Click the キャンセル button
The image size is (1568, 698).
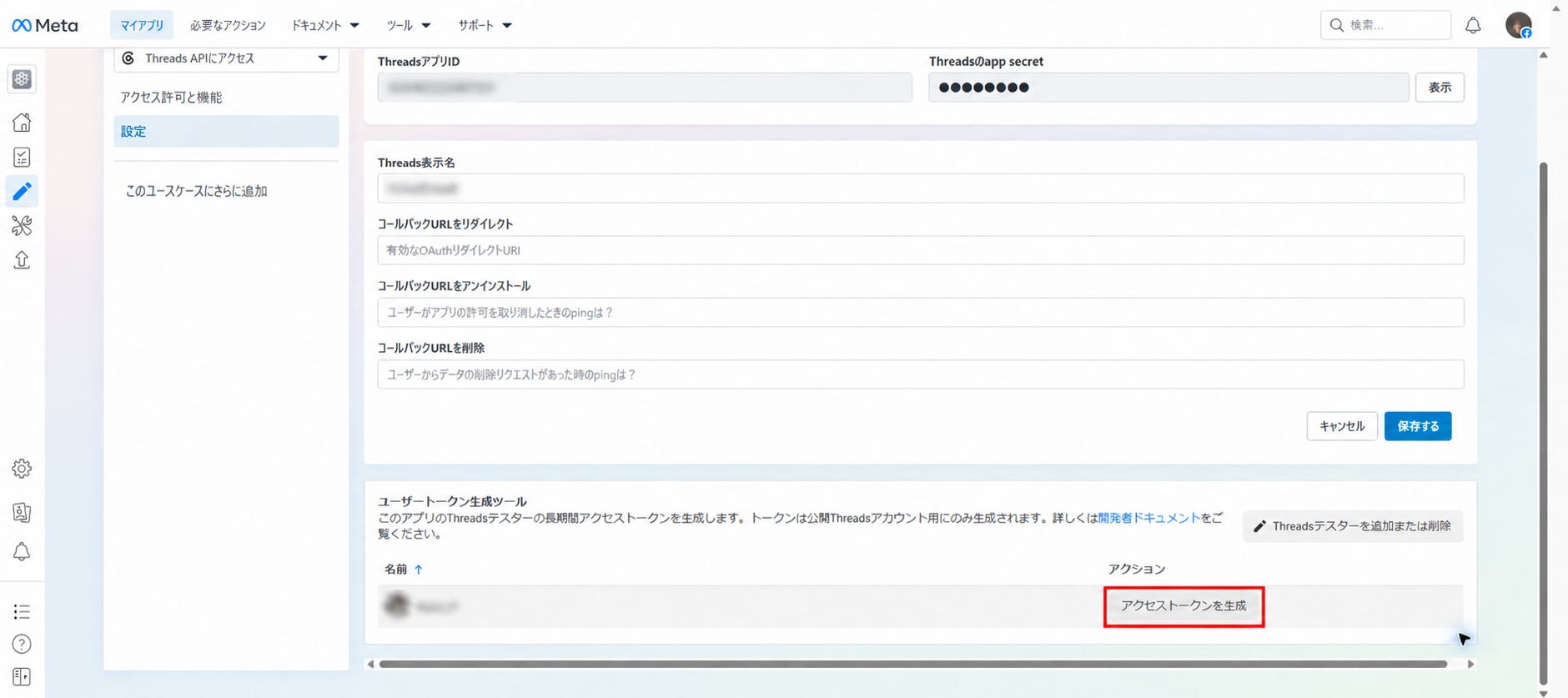[x=1342, y=426]
